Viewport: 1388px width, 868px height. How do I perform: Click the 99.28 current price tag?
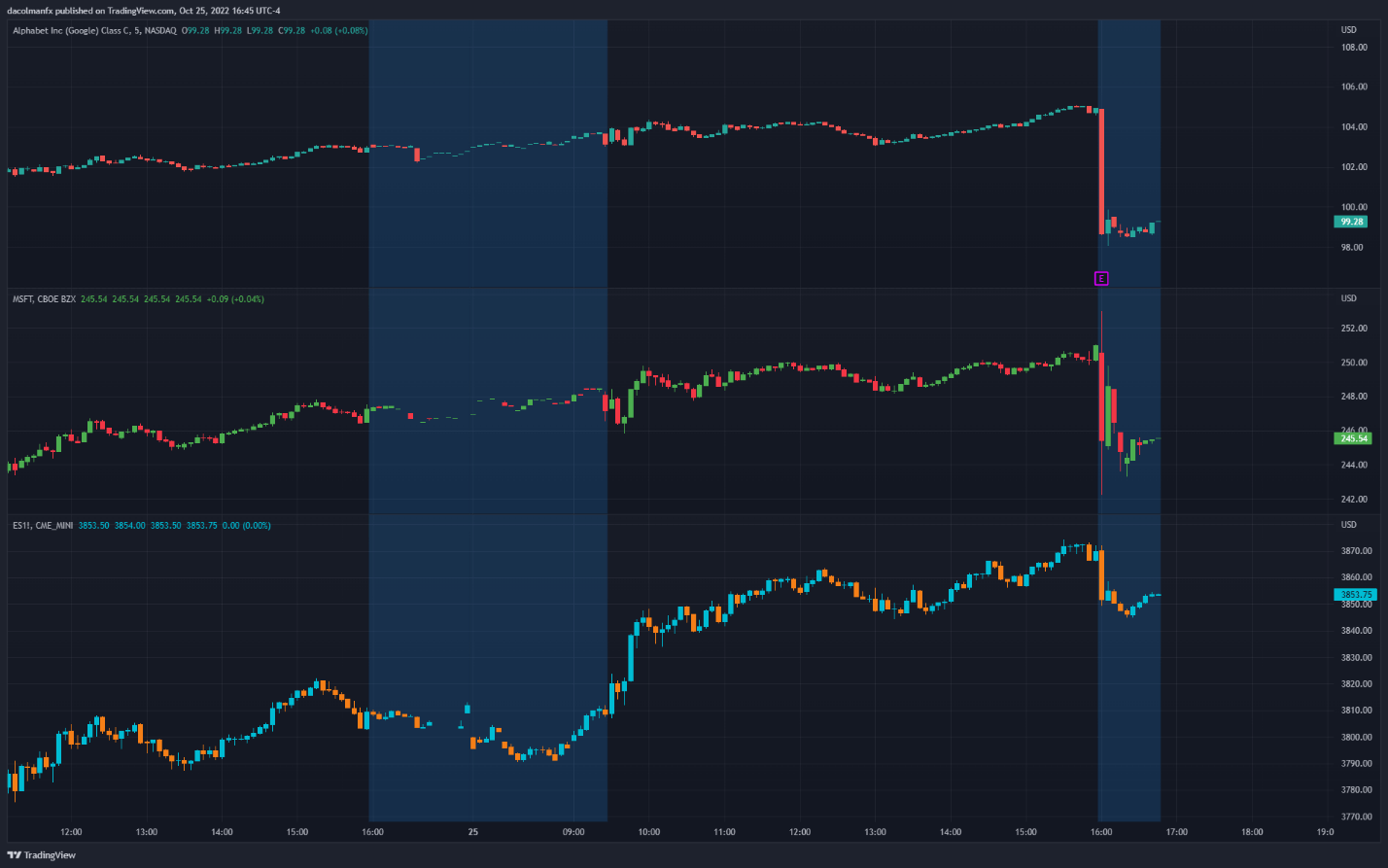point(1351,222)
